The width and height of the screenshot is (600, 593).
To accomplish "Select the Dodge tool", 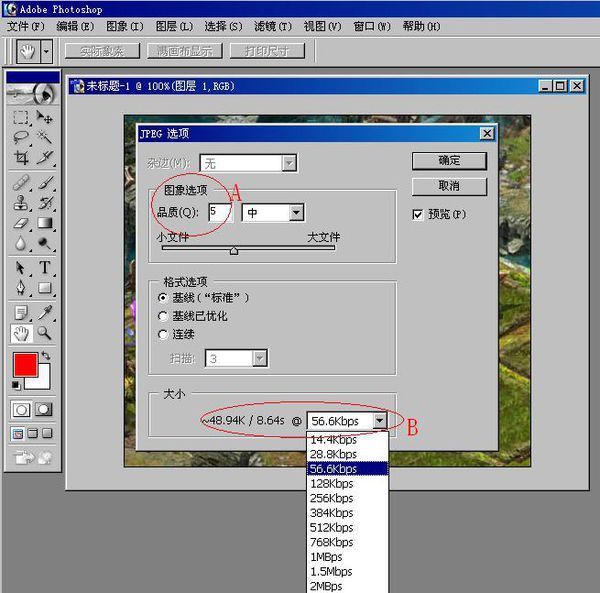I will [x=44, y=244].
